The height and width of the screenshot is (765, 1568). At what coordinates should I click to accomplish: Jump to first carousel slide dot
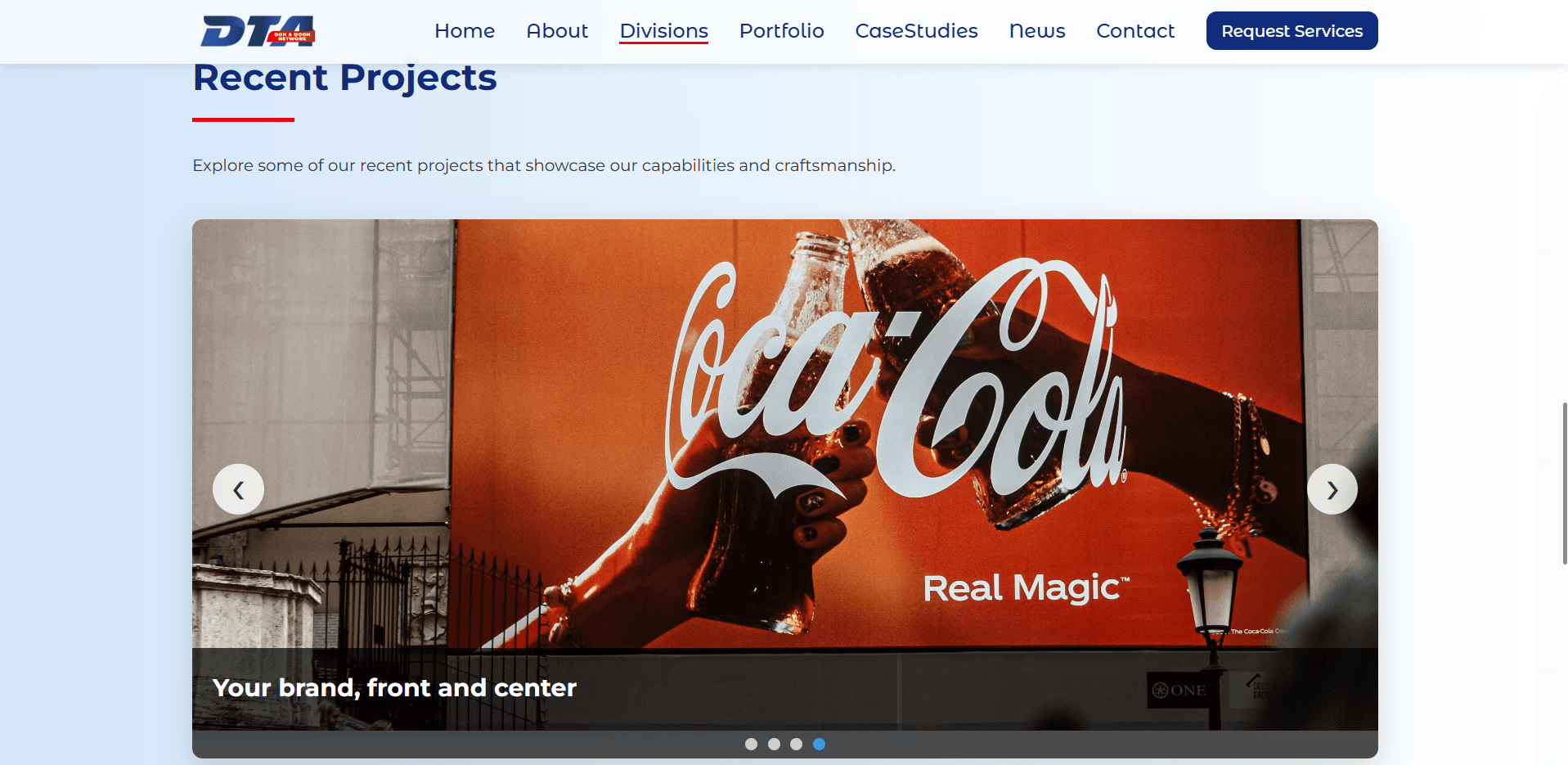coord(751,744)
